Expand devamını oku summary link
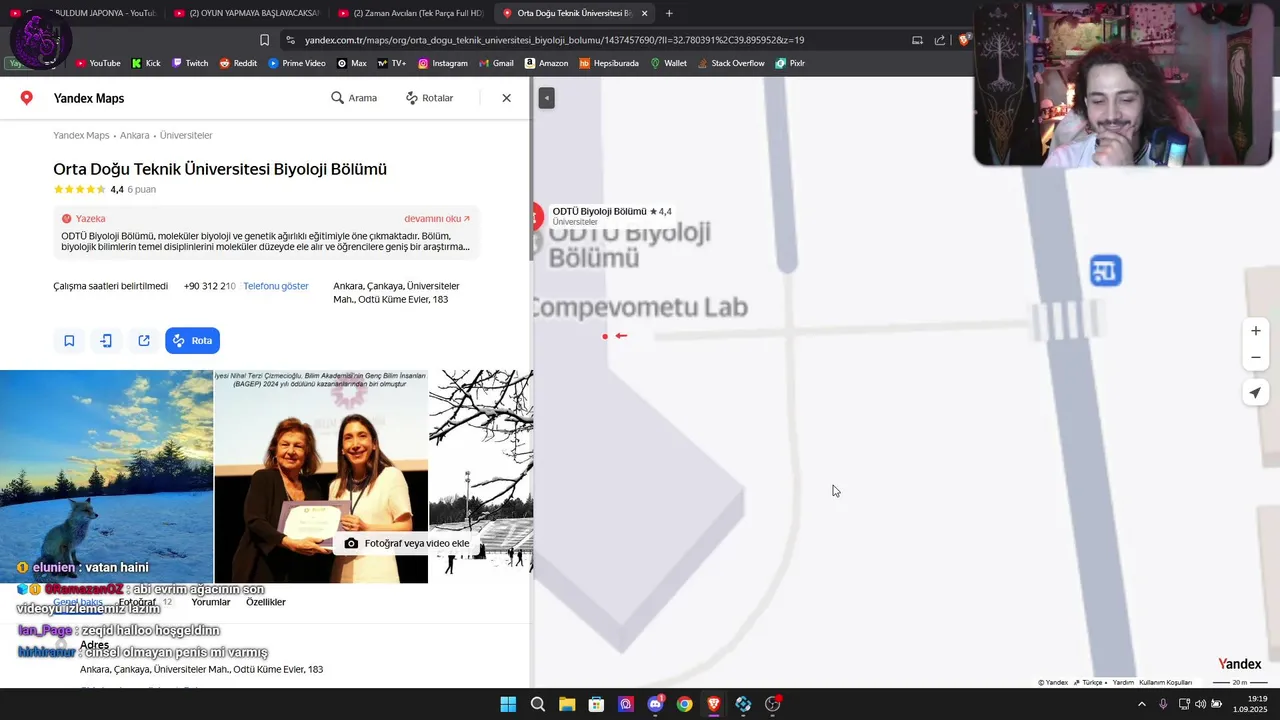This screenshot has width=1280, height=720. tap(437, 218)
